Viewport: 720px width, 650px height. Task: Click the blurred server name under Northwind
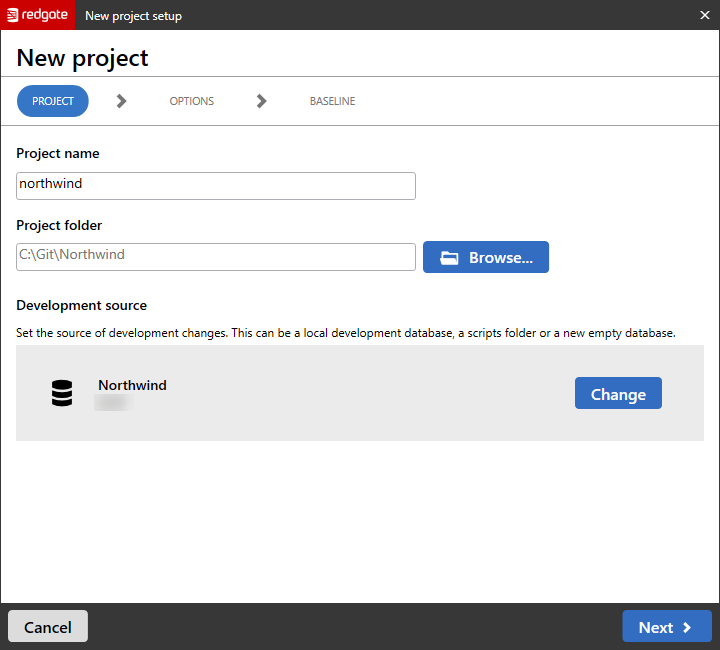(x=113, y=402)
